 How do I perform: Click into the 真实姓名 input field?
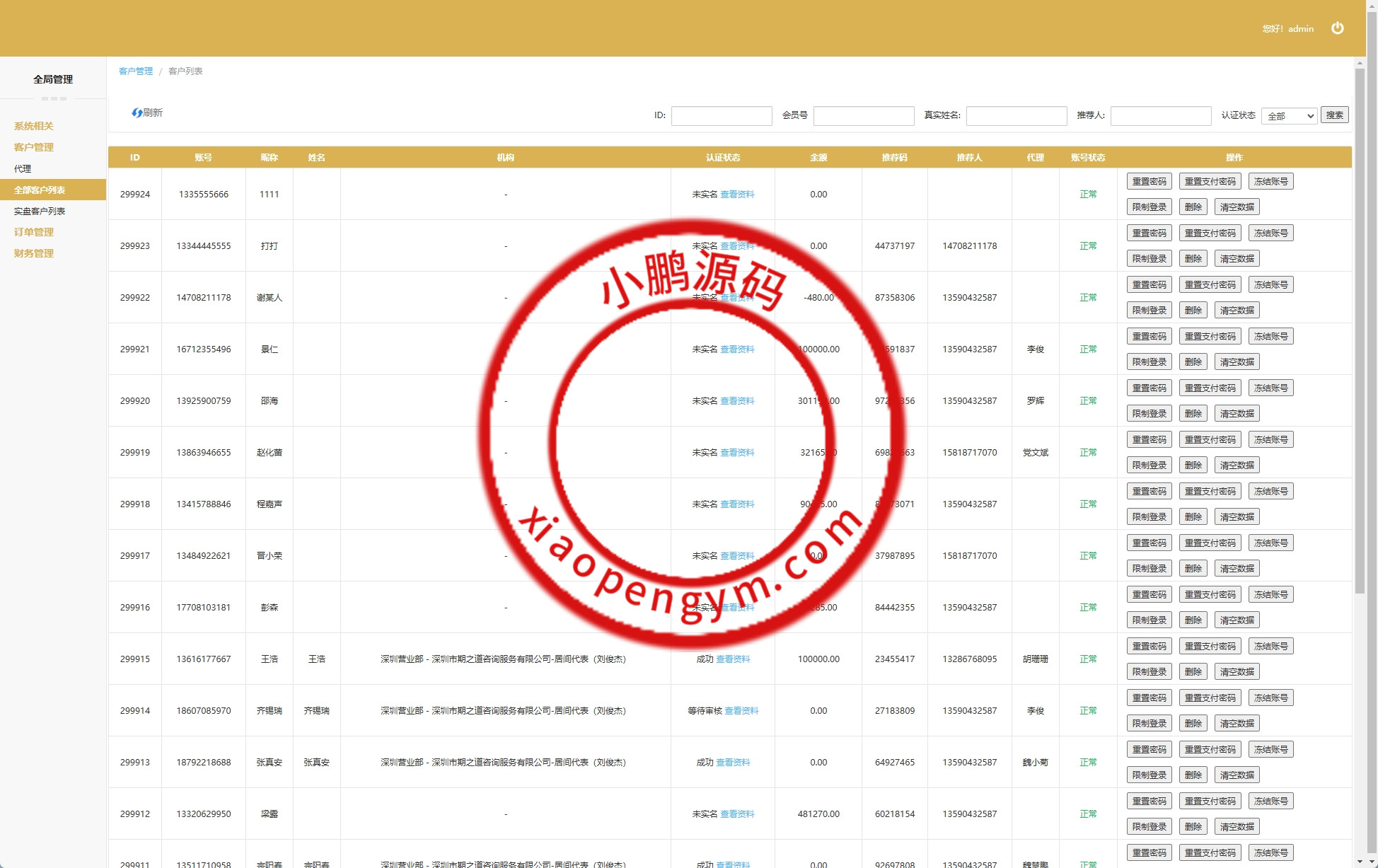(1016, 116)
